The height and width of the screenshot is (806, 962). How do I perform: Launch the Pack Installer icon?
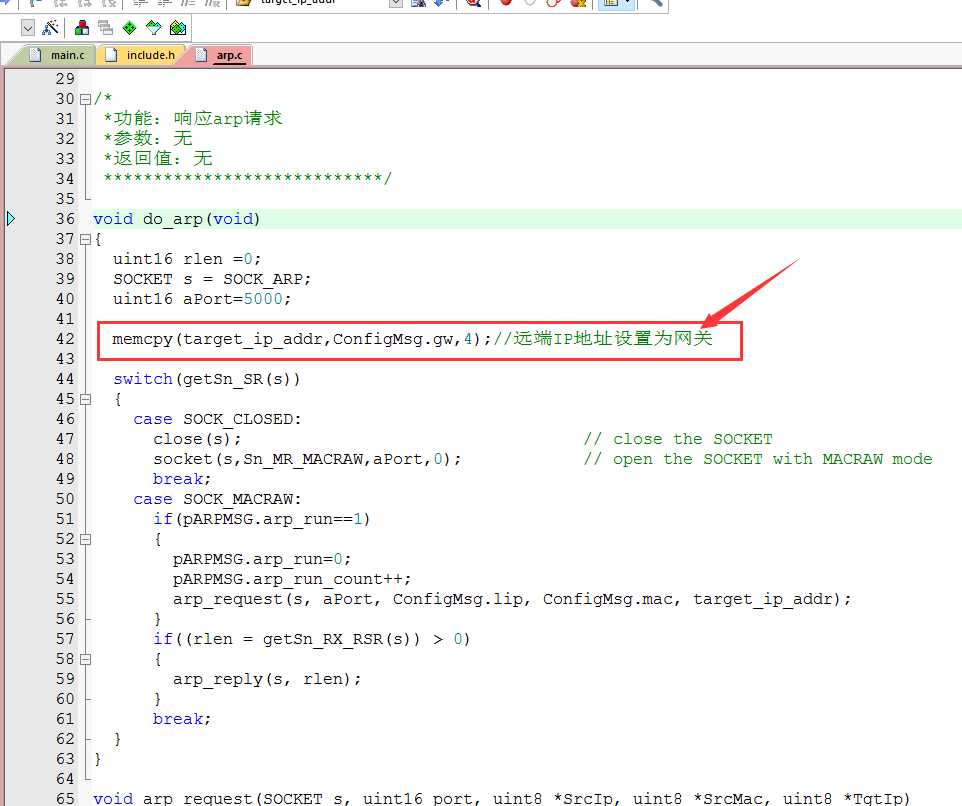(178, 28)
